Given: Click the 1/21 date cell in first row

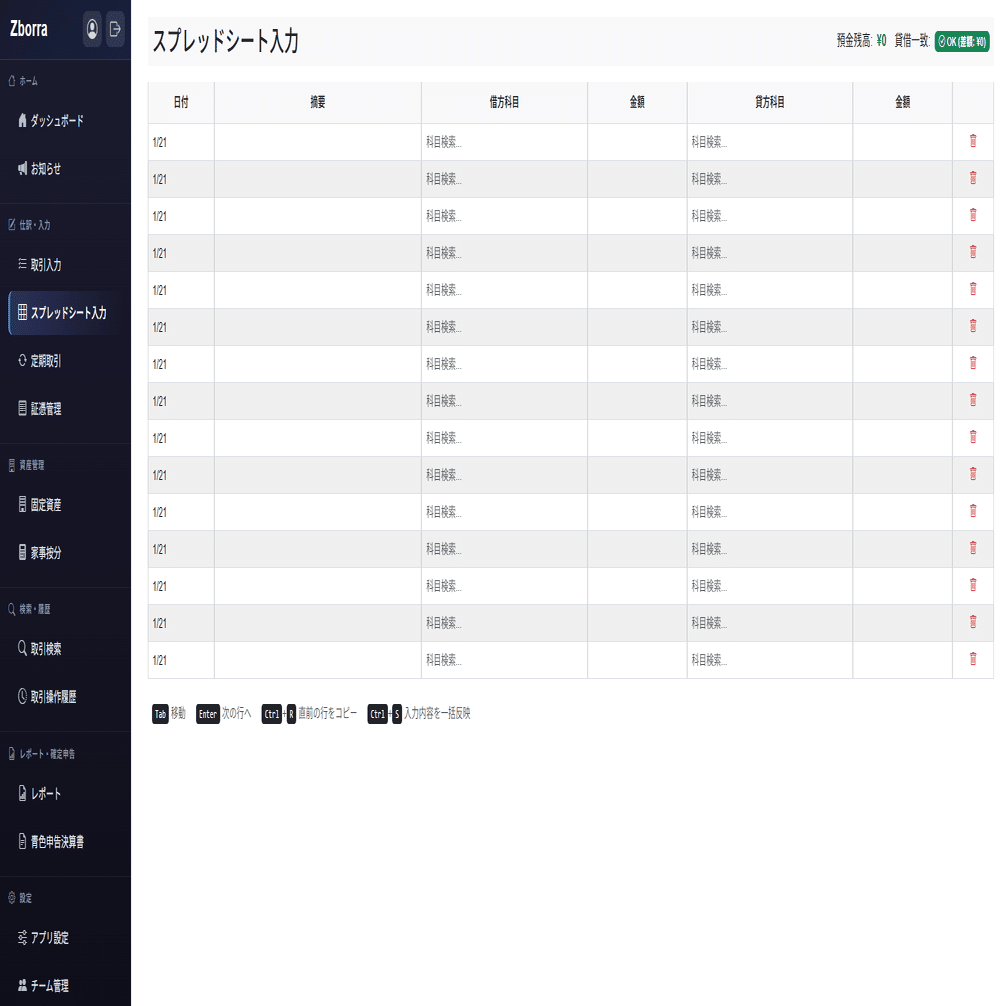Looking at the screenshot, I should [x=181, y=142].
